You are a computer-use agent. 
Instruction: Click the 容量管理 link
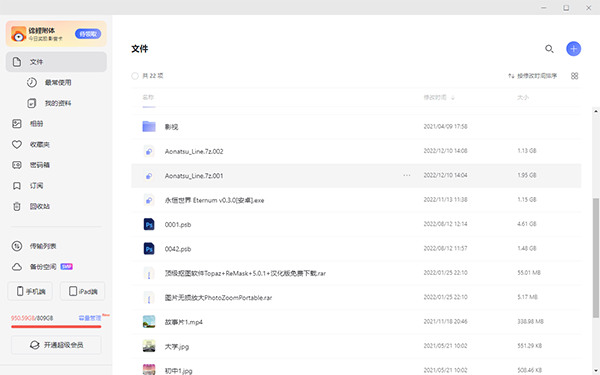(90, 318)
